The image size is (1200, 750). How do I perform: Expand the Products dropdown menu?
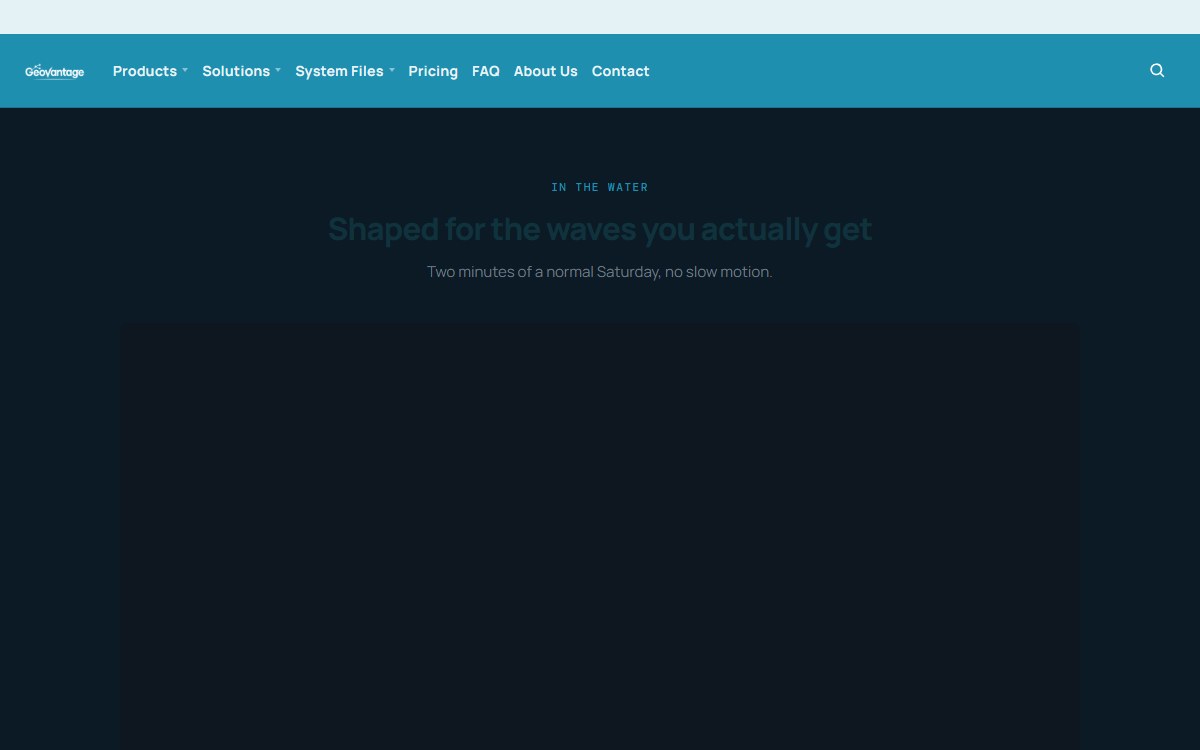(150, 71)
